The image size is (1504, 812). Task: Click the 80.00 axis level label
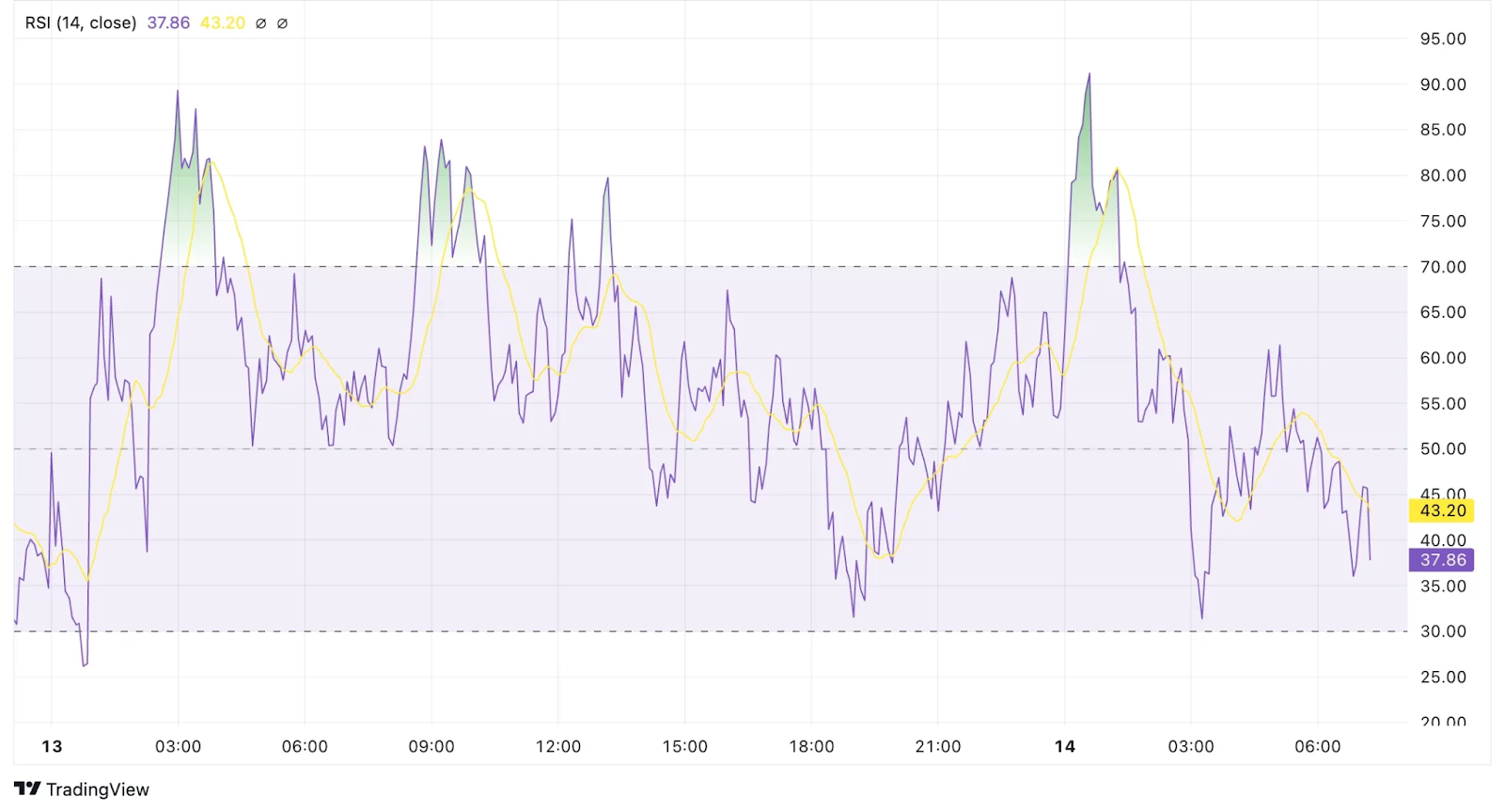(1443, 176)
